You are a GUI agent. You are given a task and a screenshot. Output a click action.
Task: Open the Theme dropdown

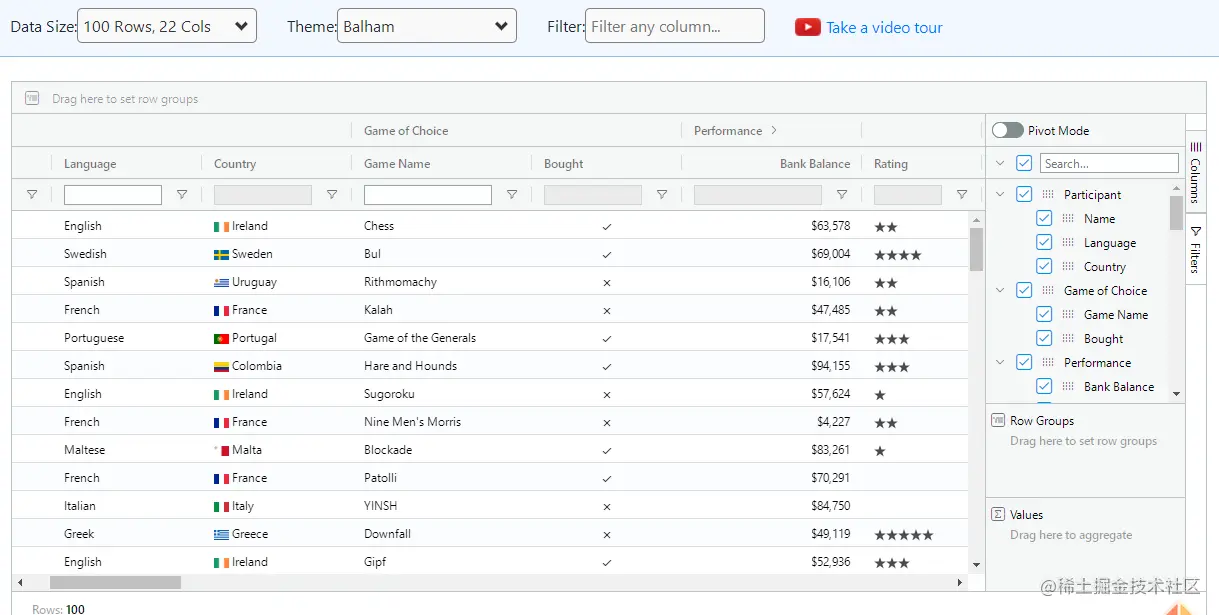pyautogui.click(x=427, y=26)
